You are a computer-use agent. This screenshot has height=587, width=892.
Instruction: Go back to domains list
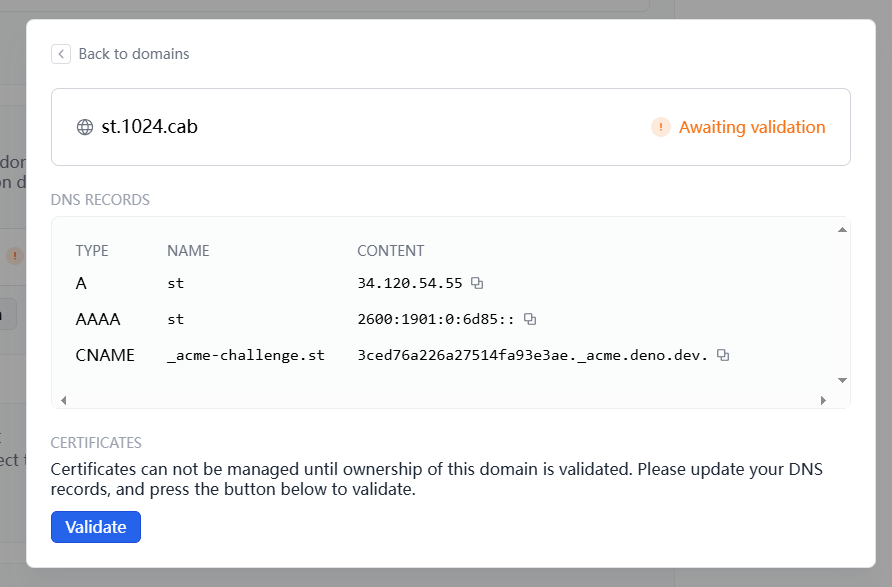133,54
